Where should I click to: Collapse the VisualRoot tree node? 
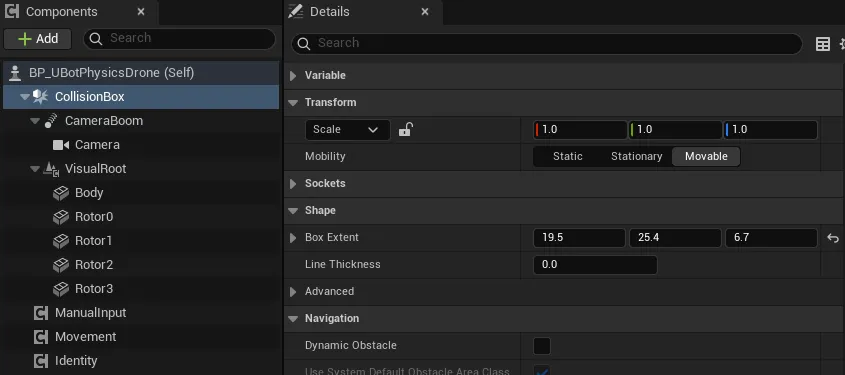tap(35, 169)
